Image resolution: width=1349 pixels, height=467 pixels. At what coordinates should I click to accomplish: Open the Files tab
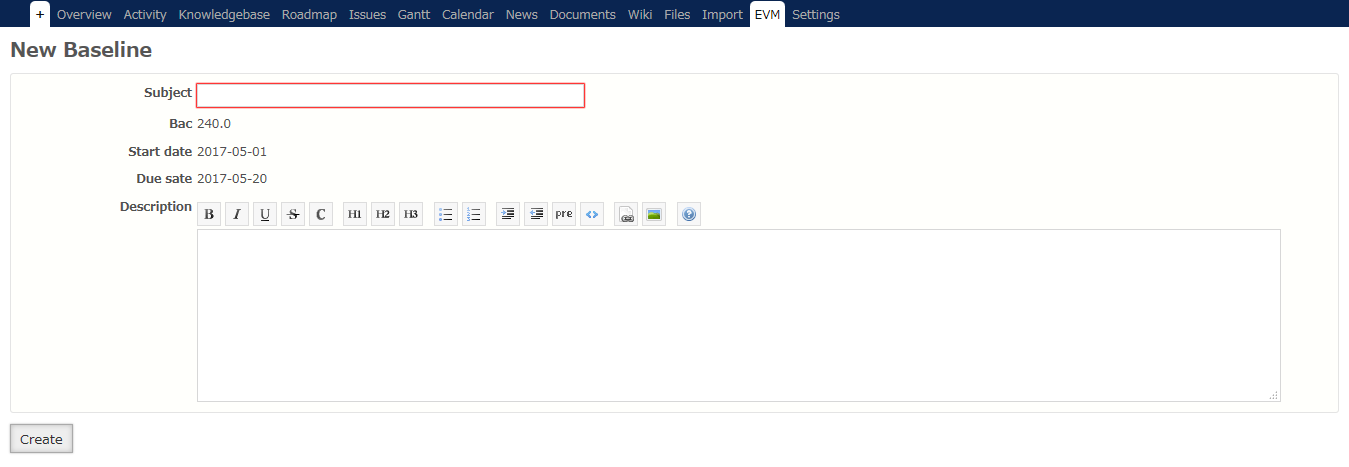coord(677,14)
